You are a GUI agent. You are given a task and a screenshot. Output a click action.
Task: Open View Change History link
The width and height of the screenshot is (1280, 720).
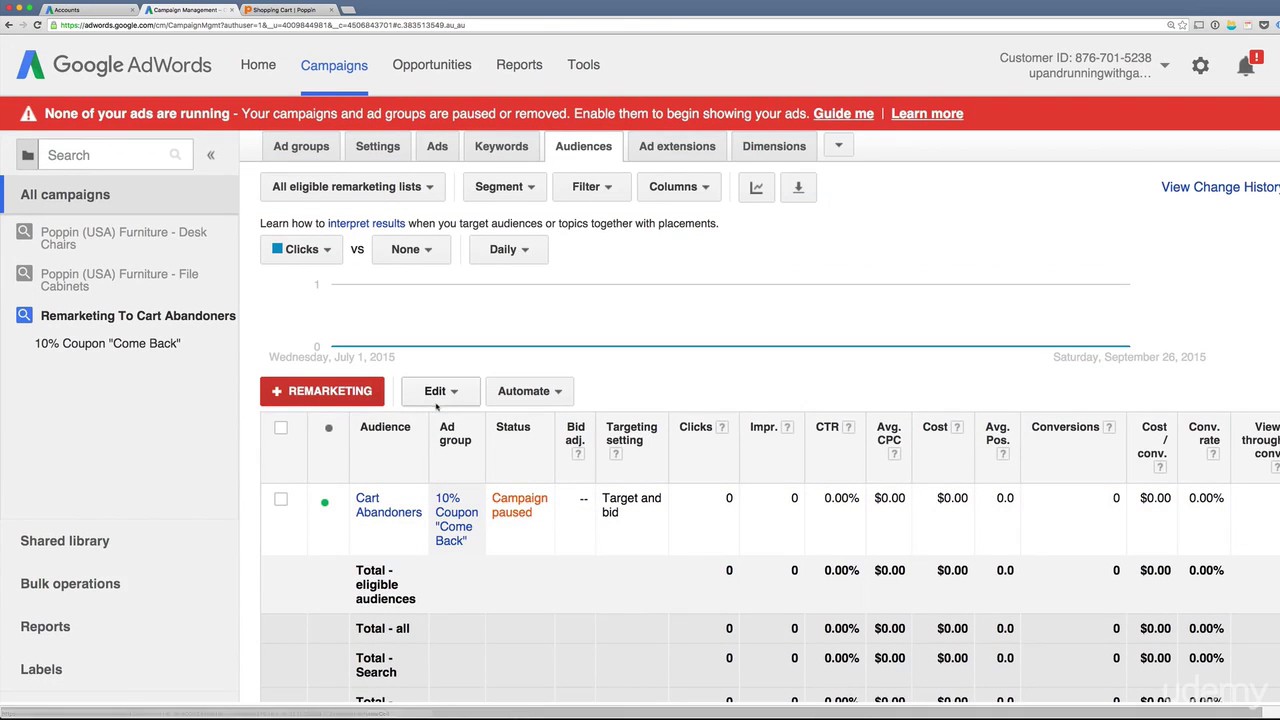(1220, 187)
